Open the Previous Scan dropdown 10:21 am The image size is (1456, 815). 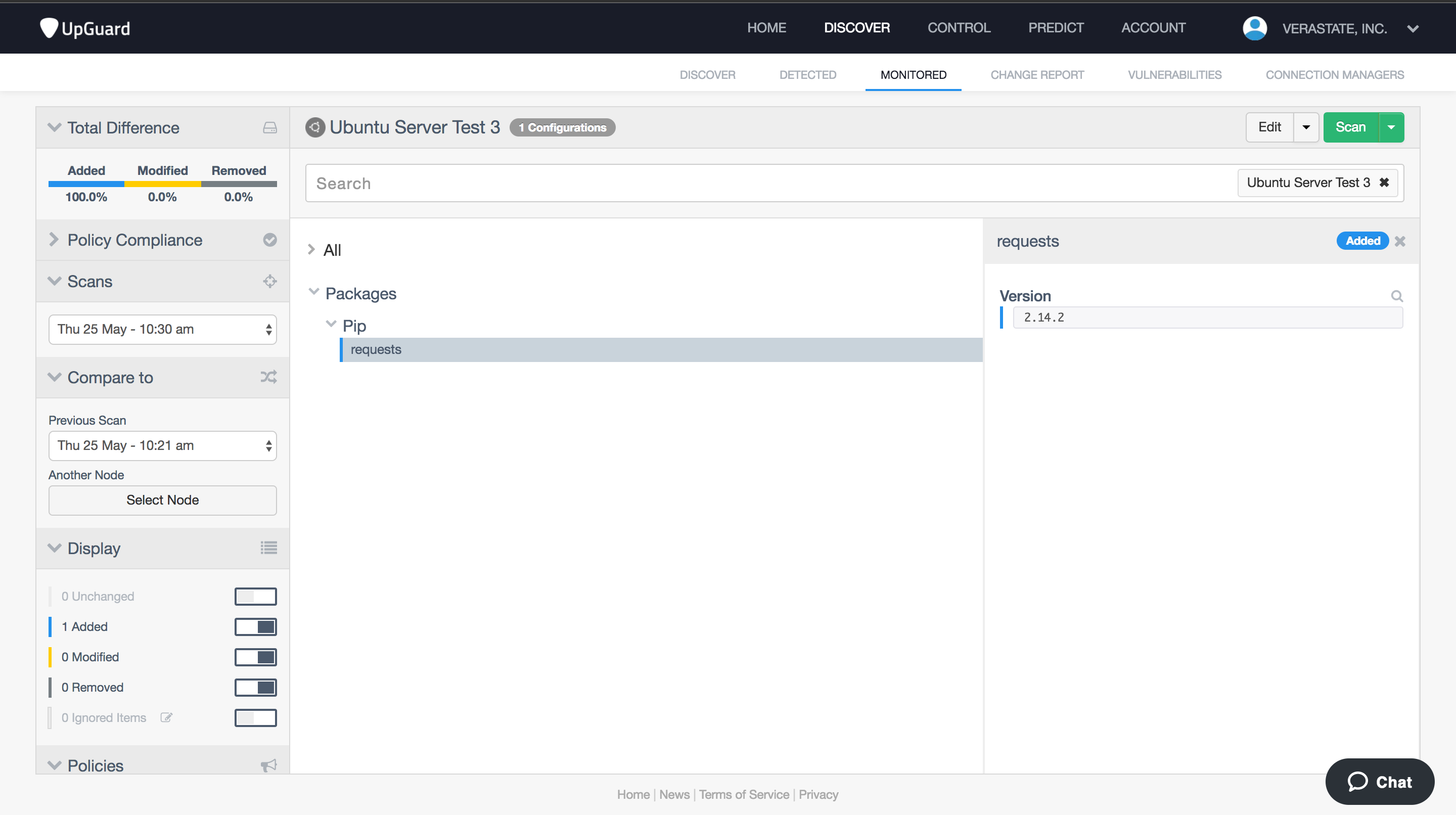click(x=163, y=446)
